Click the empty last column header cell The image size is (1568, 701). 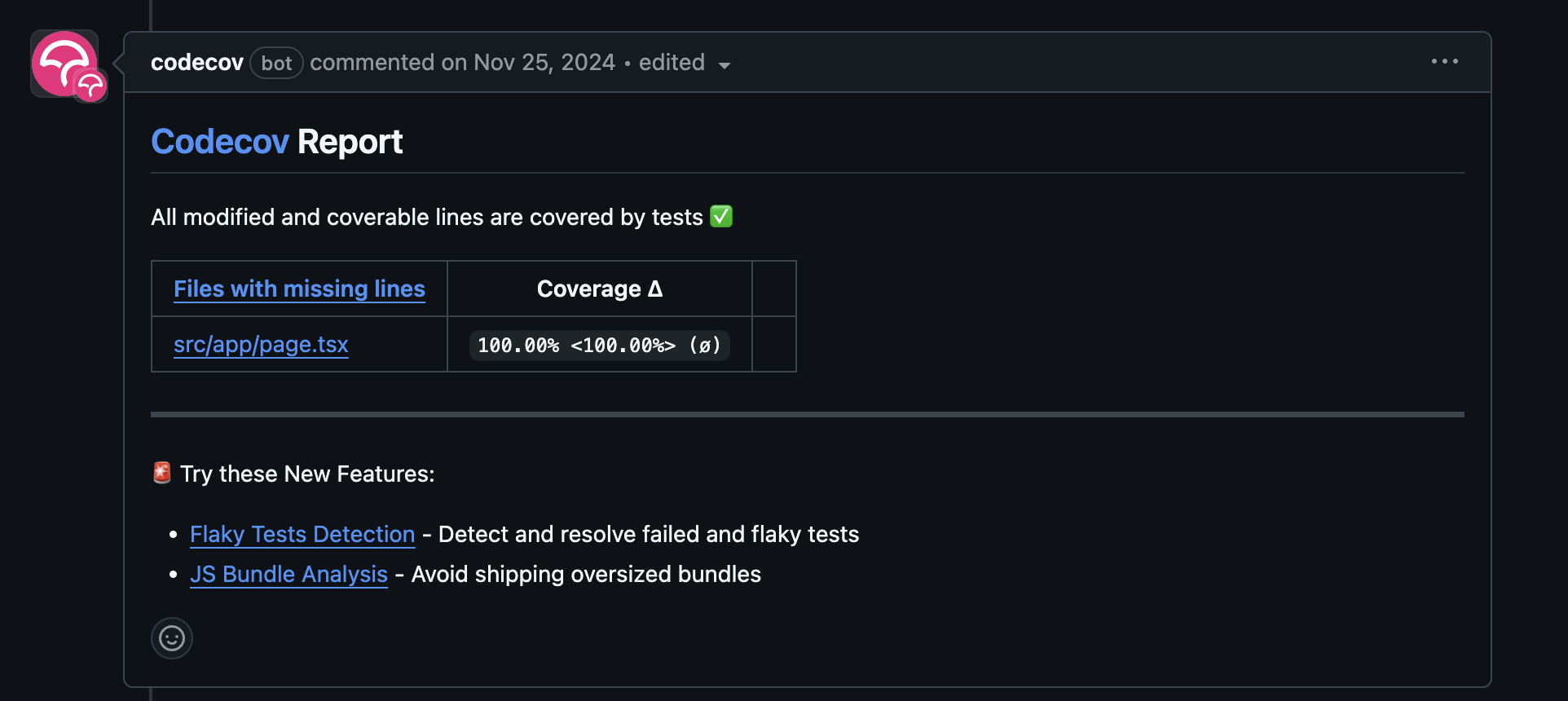pos(774,289)
